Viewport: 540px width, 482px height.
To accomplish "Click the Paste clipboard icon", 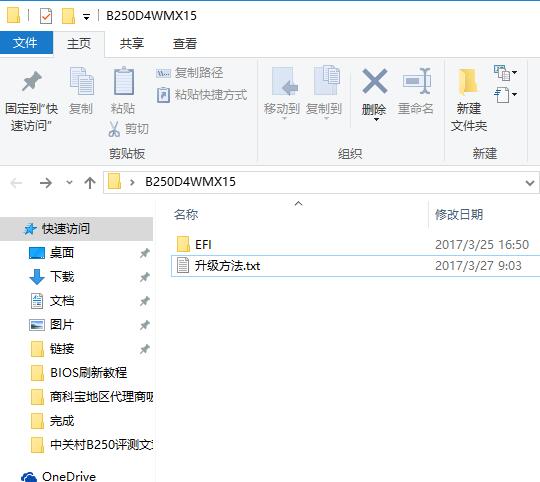I will click(124, 81).
